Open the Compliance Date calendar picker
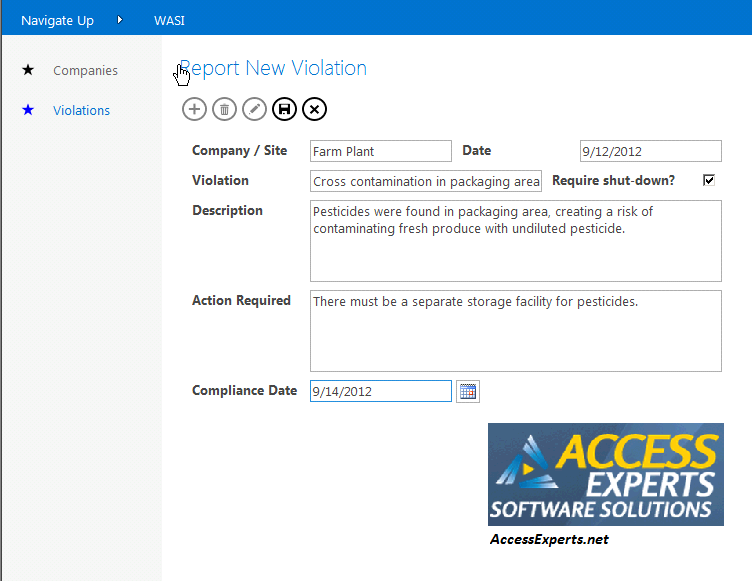 coord(468,391)
